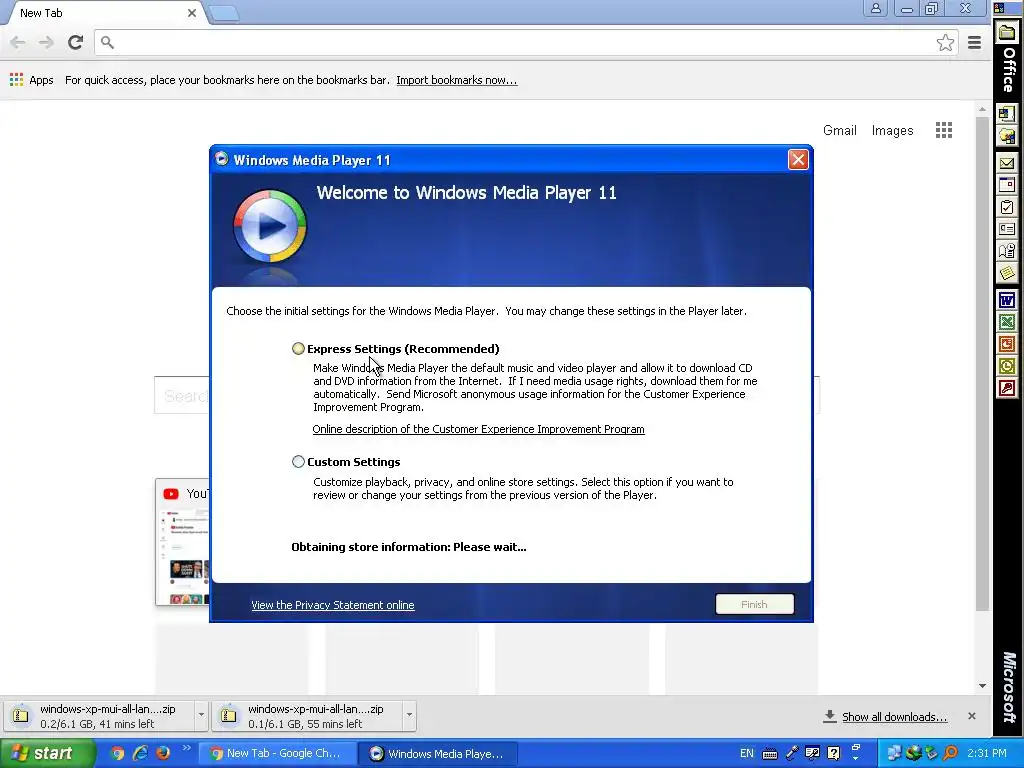Open Images link on new tab page
The height and width of the screenshot is (768, 1024).
click(892, 130)
